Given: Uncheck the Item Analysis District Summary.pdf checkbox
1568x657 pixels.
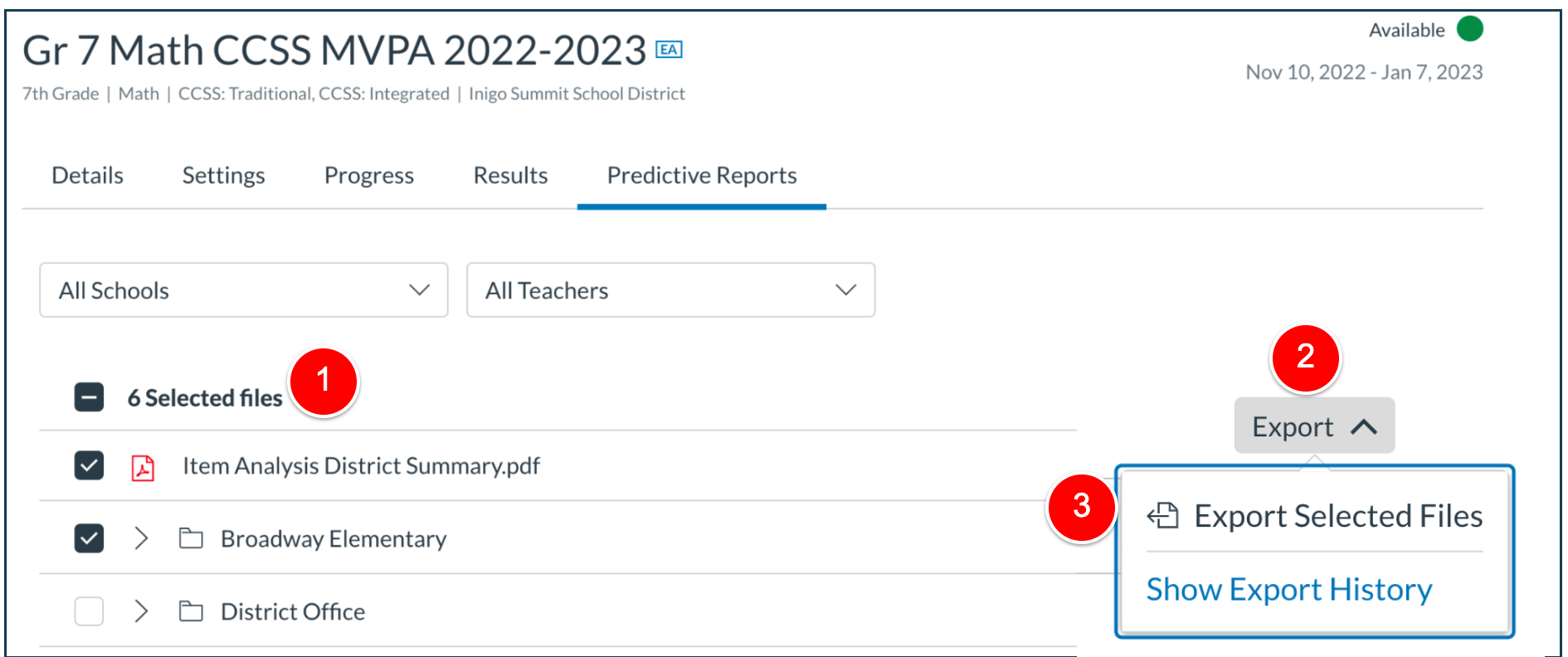Looking at the screenshot, I should [x=88, y=465].
